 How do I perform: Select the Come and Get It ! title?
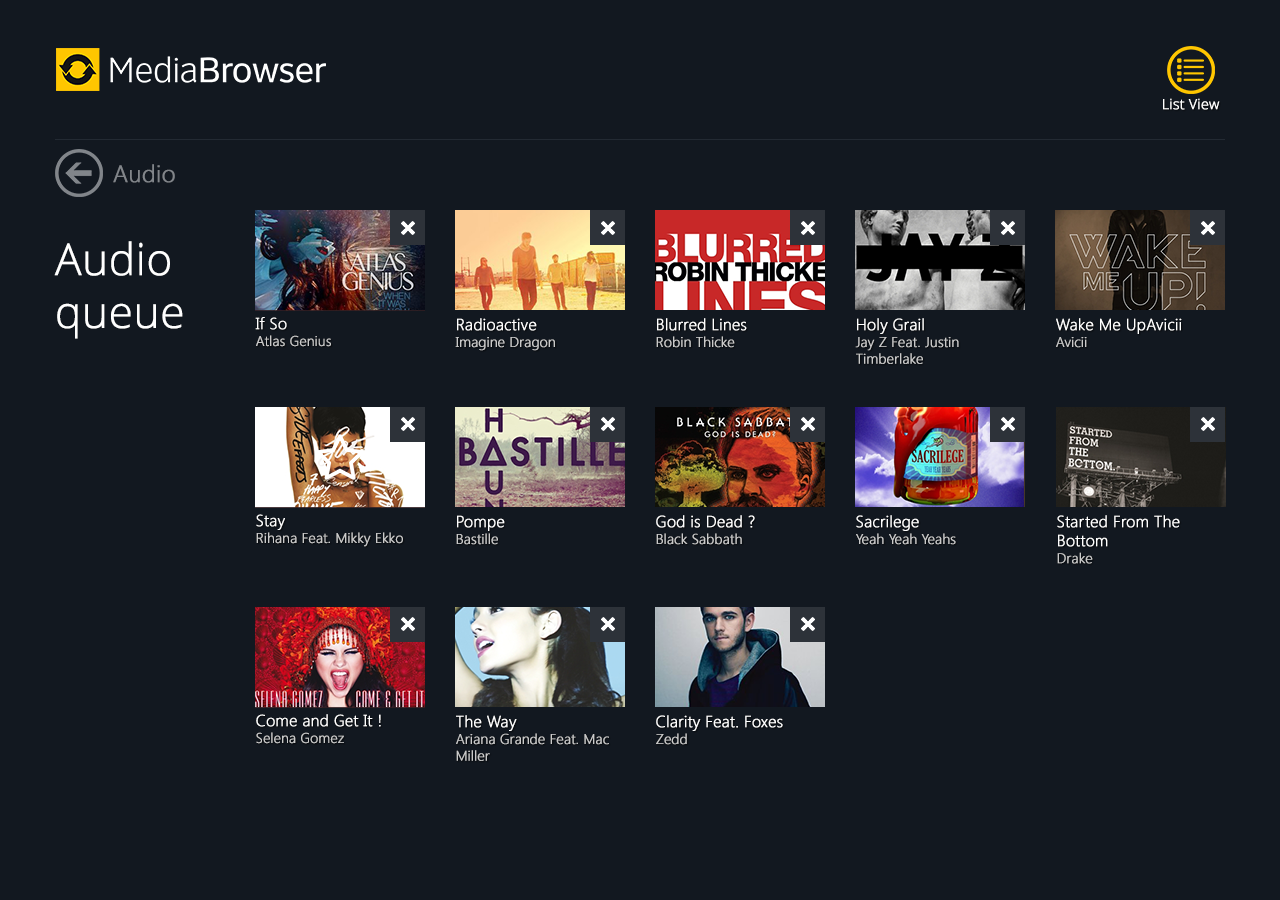pos(318,721)
